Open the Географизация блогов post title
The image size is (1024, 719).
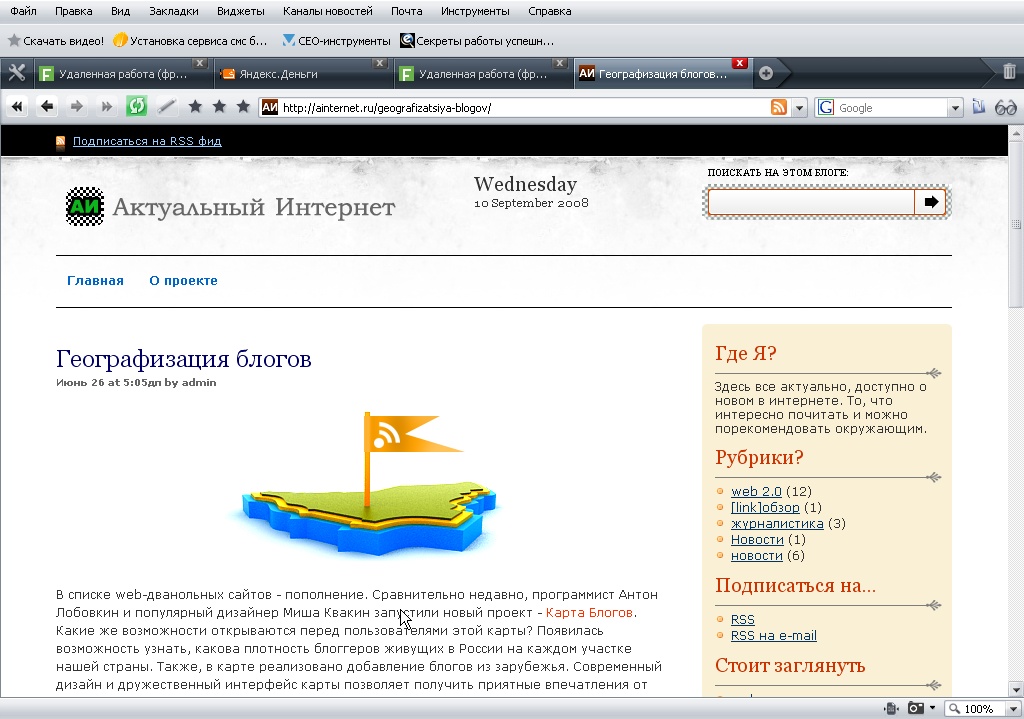[184, 359]
